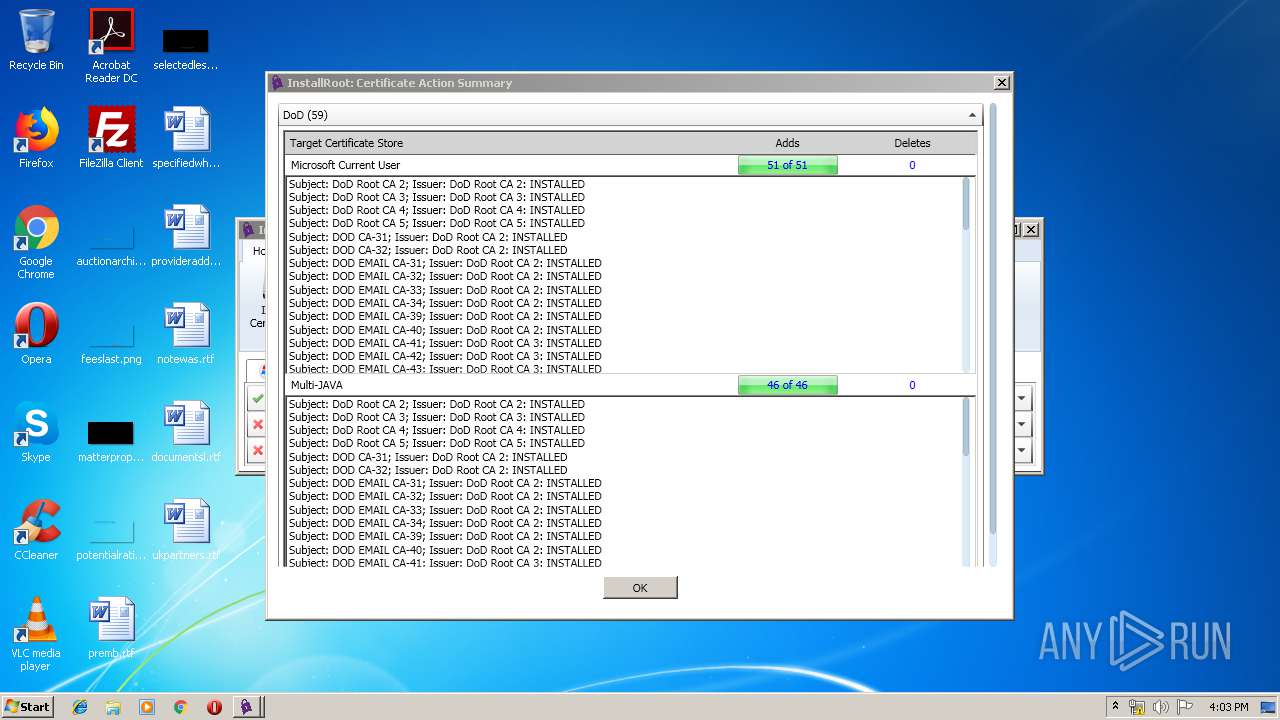Click DoD Root CA 2 under Microsoft Current User
Screen dimensions: 1280x720
437,184
